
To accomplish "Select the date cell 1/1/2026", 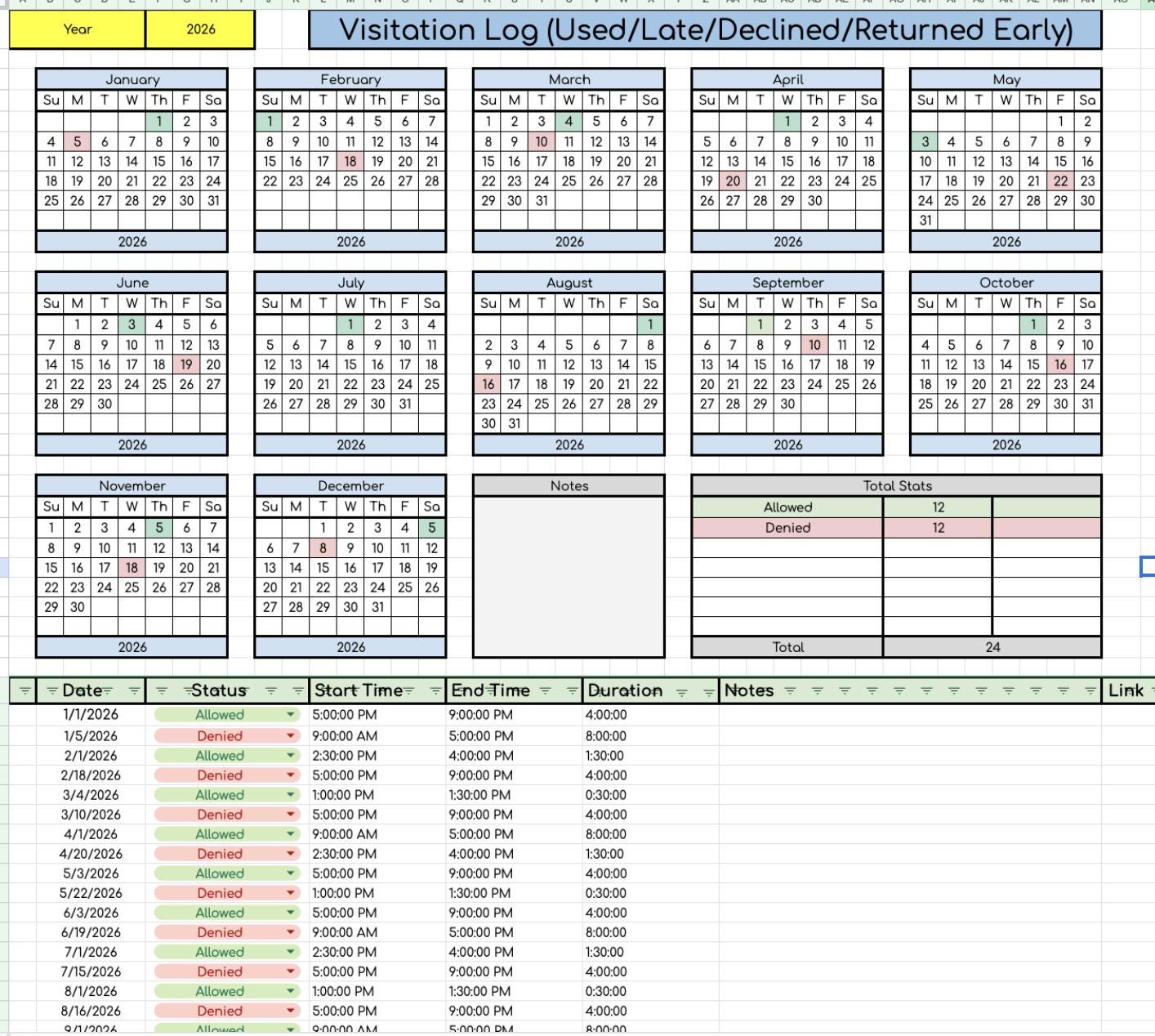I will (91, 715).
